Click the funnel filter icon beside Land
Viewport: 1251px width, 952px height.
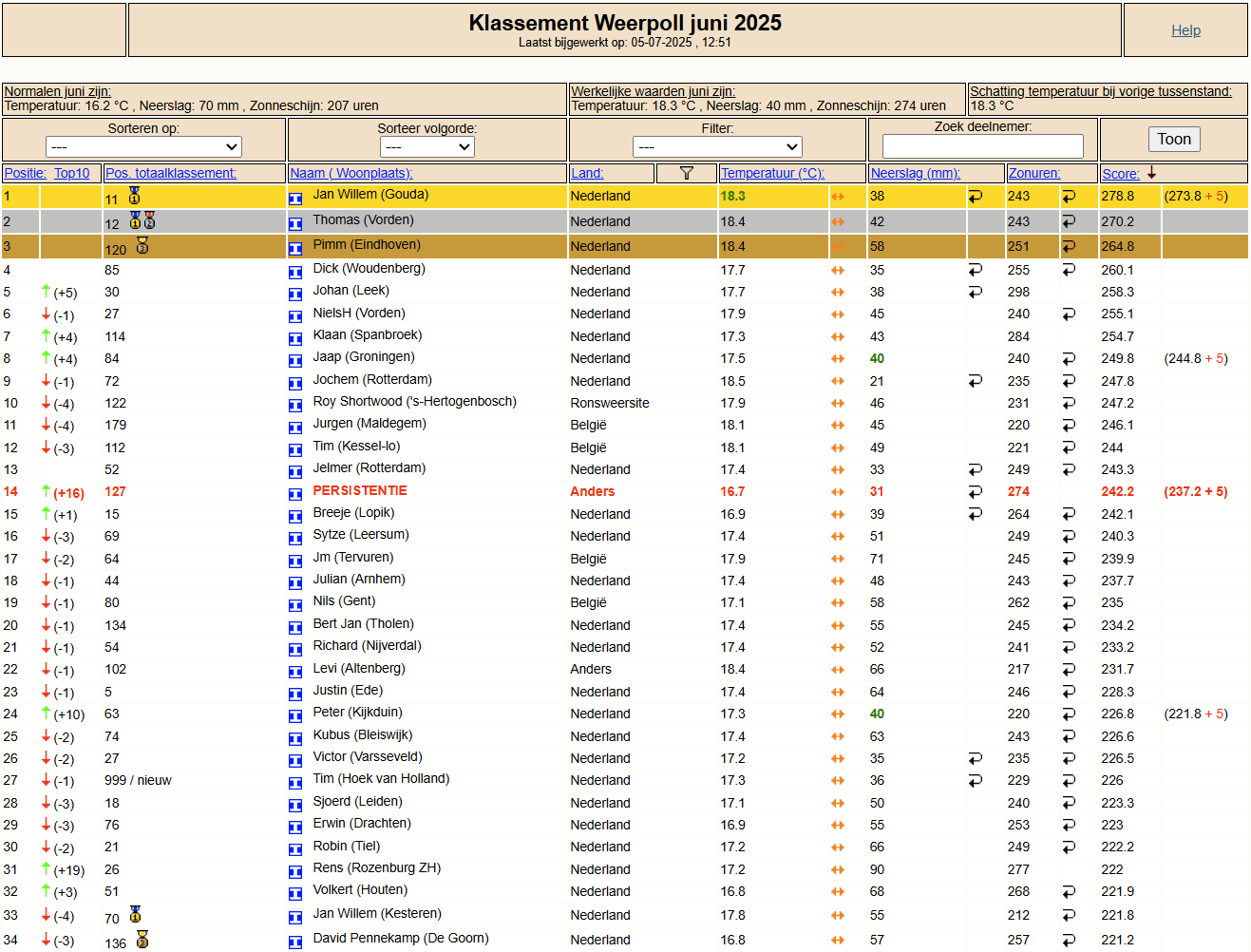[x=686, y=173]
